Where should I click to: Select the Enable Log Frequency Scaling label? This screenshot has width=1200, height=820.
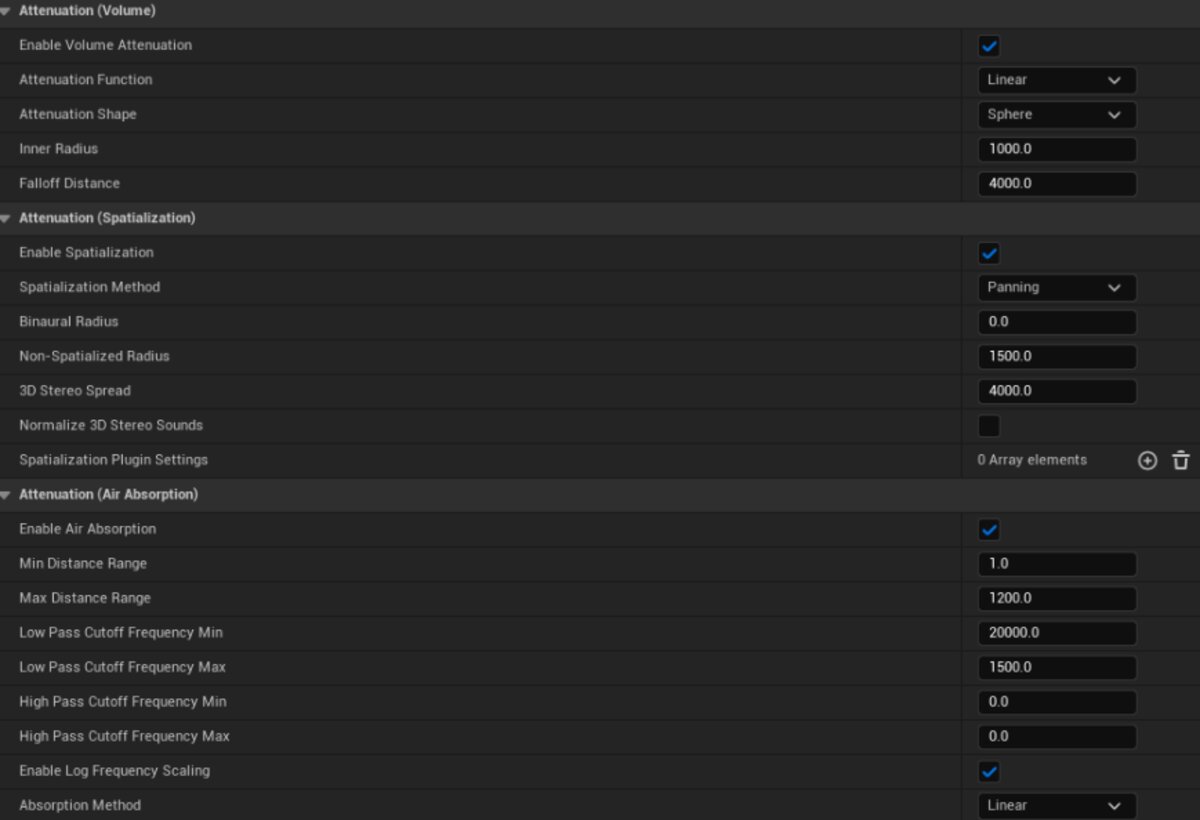coord(115,771)
